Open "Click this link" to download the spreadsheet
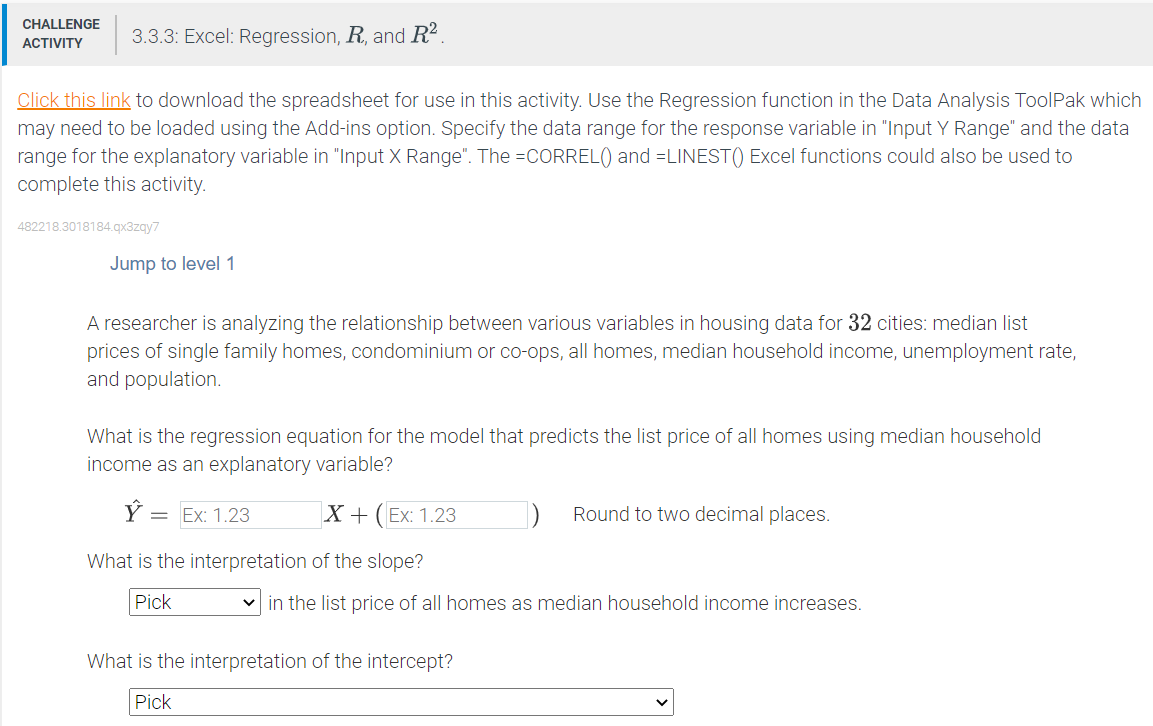Image resolution: width=1153 pixels, height=726 pixels. coord(74,100)
